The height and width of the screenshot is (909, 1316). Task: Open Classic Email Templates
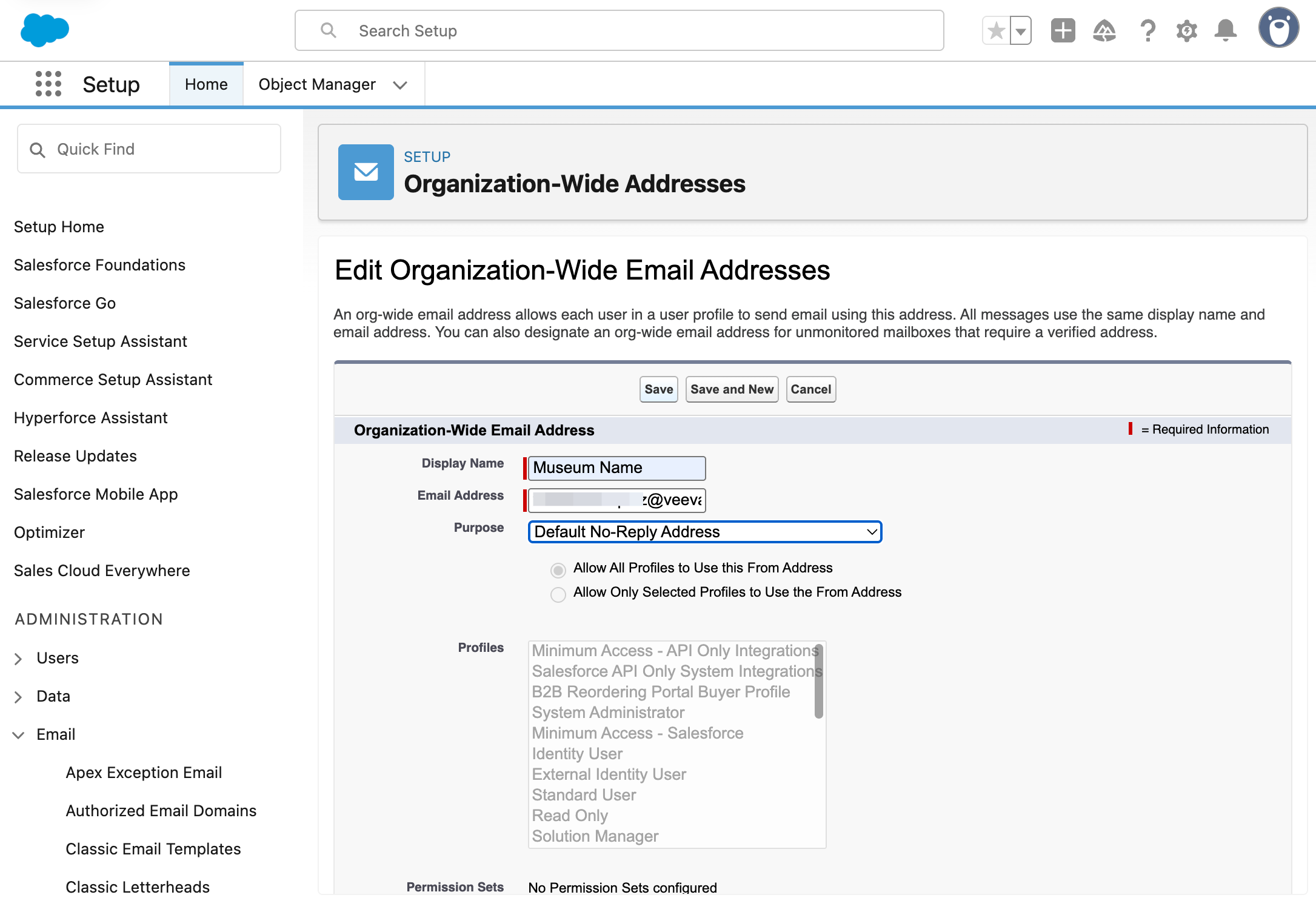153,849
